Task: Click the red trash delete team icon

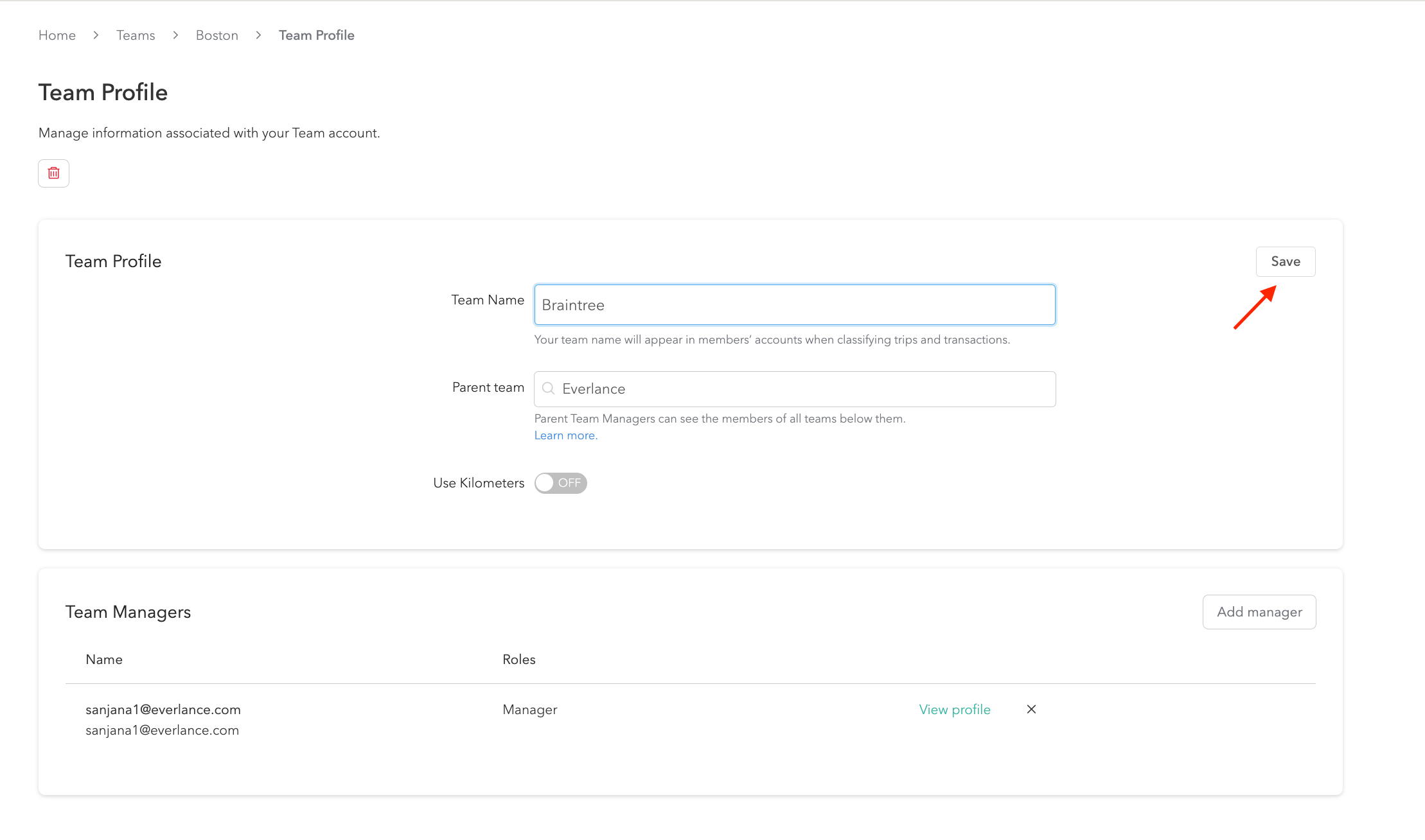Action: pos(53,173)
